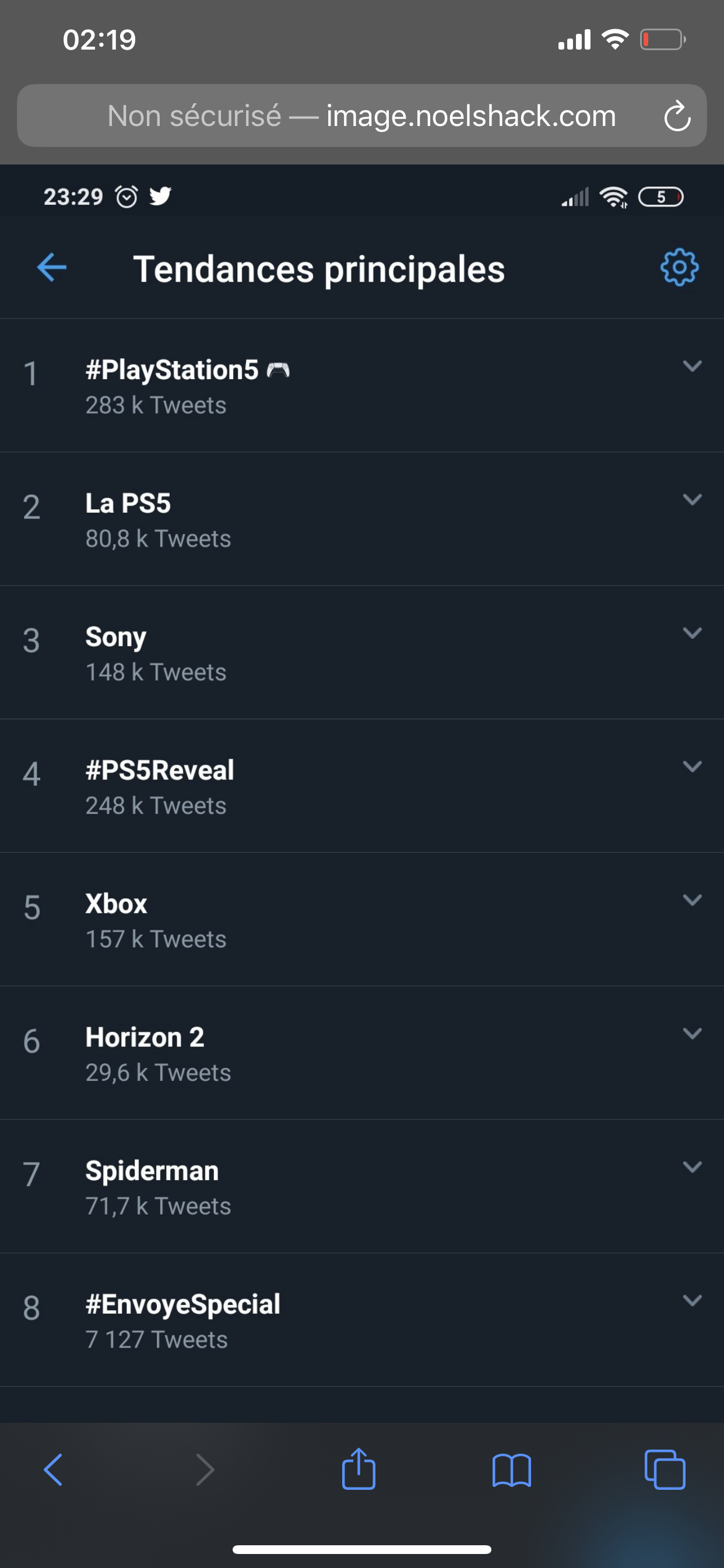The height and width of the screenshot is (1568, 724).
Task: Tap the home indicator bar
Action: (361, 1549)
